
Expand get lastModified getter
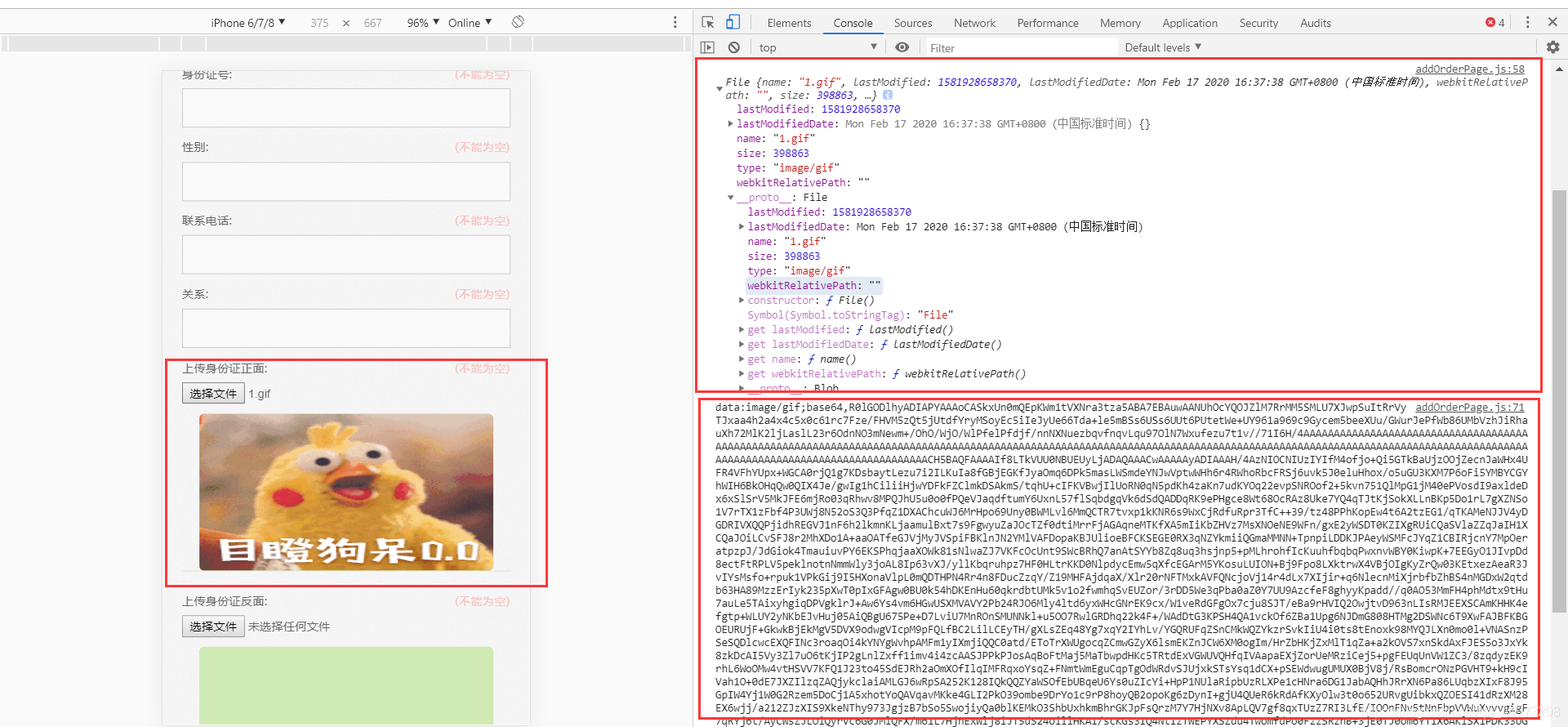742,330
